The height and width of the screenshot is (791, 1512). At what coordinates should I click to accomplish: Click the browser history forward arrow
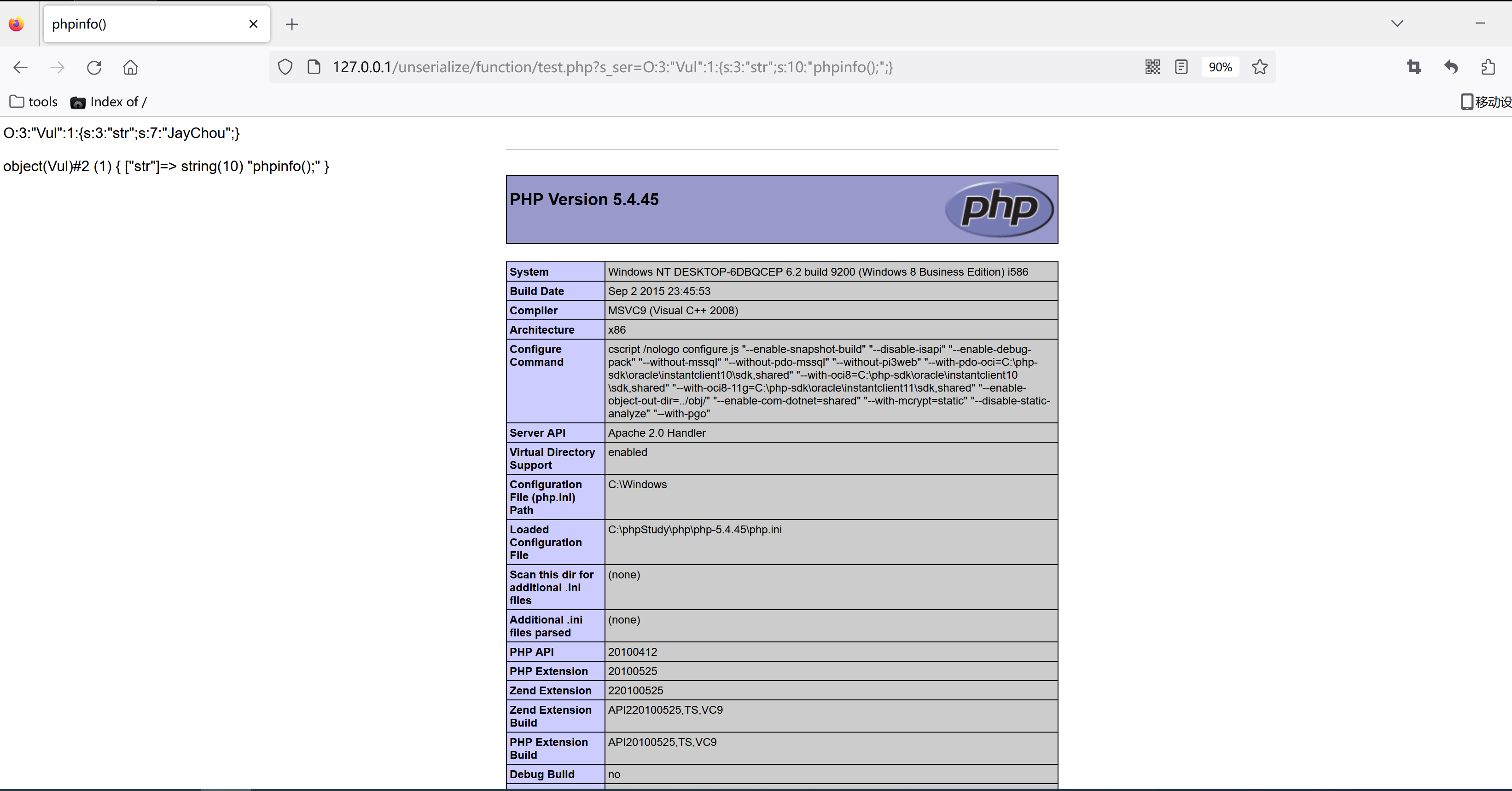tap(57, 67)
